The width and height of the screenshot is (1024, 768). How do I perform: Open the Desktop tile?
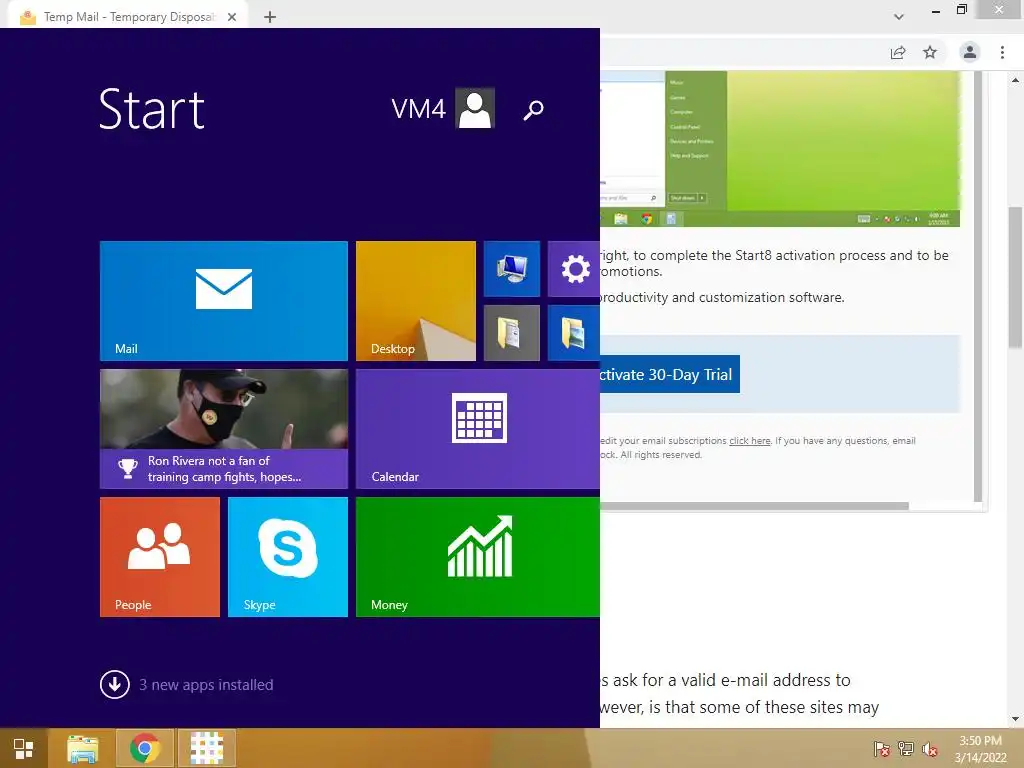[x=416, y=300]
